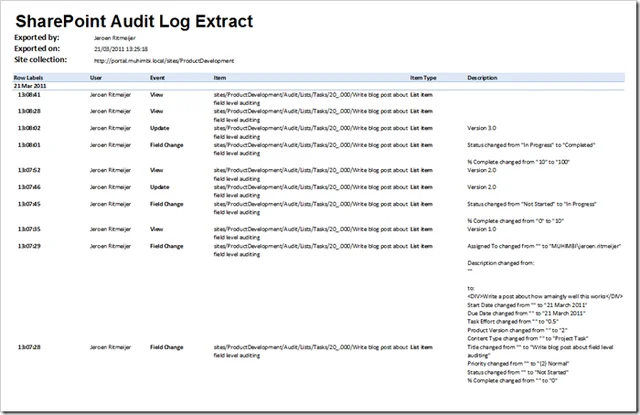Open the portal.muhimbi.local ProductDevelopment site URL
This screenshot has height=415, width=640.
(164, 61)
